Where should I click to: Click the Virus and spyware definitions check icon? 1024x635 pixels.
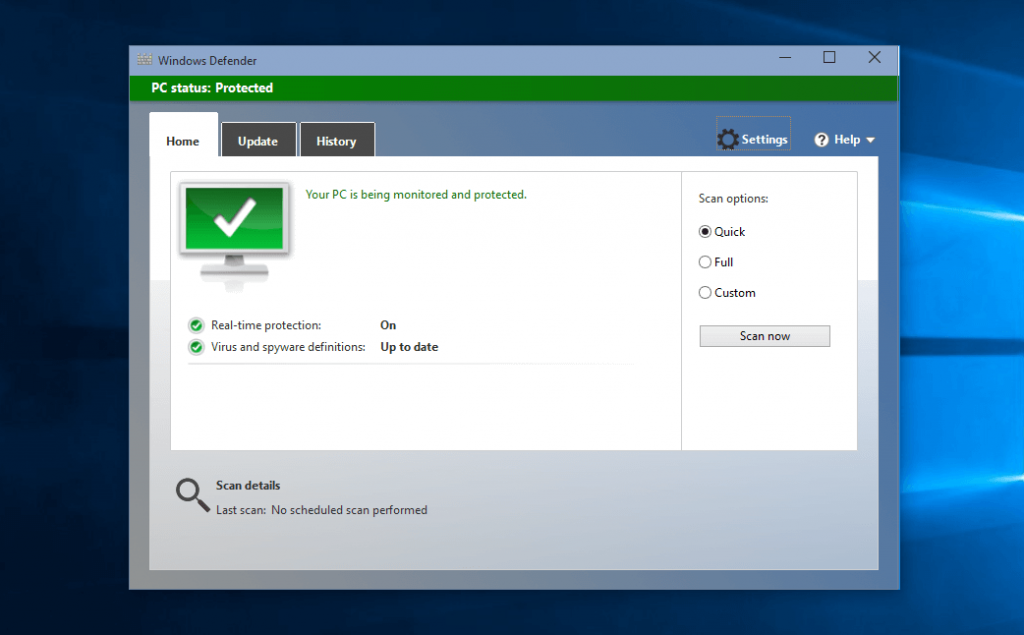pos(196,347)
